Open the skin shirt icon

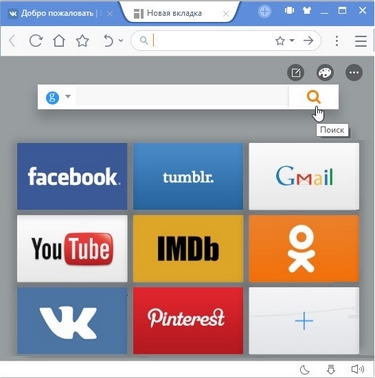pyautogui.click(x=307, y=11)
